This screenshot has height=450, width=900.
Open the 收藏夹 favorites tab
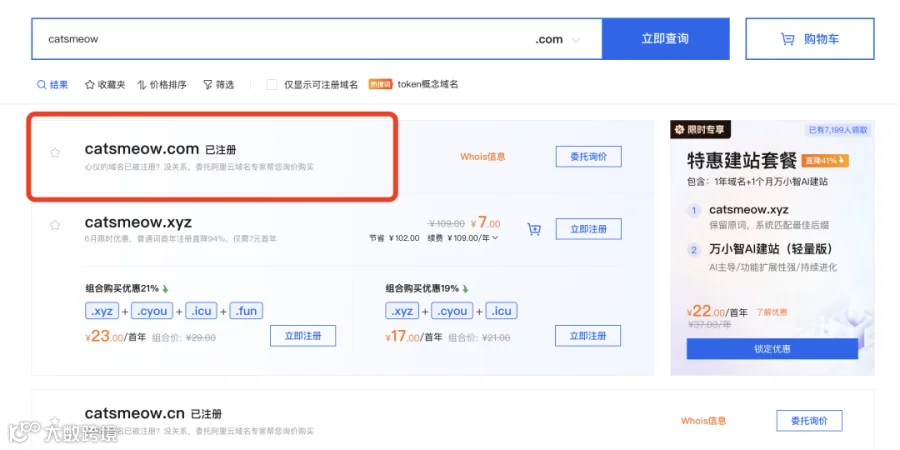(105, 84)
